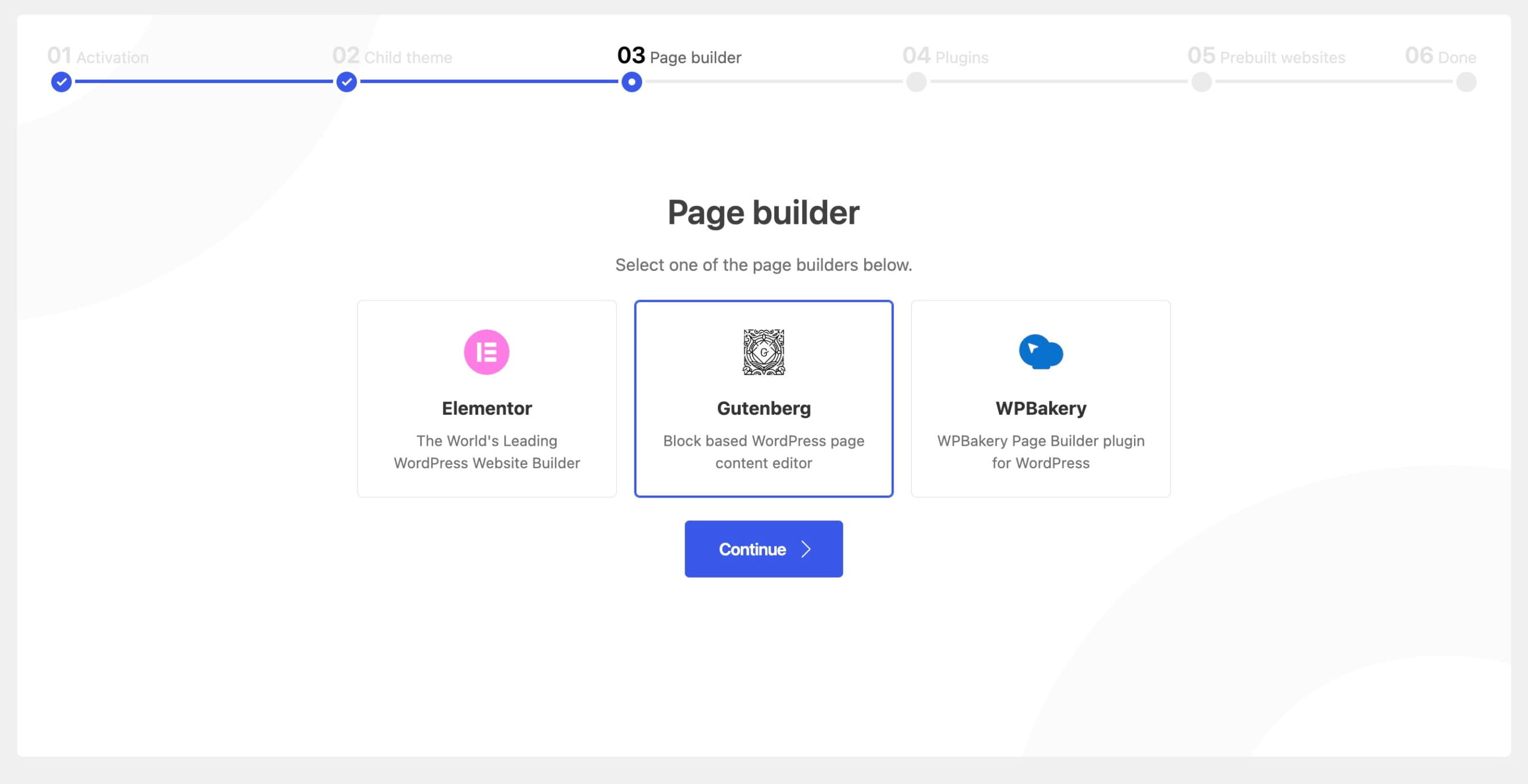Click "Select one of the page builders below." text
The width and height of the screenshot is (1528, 784).
point(763,265)
